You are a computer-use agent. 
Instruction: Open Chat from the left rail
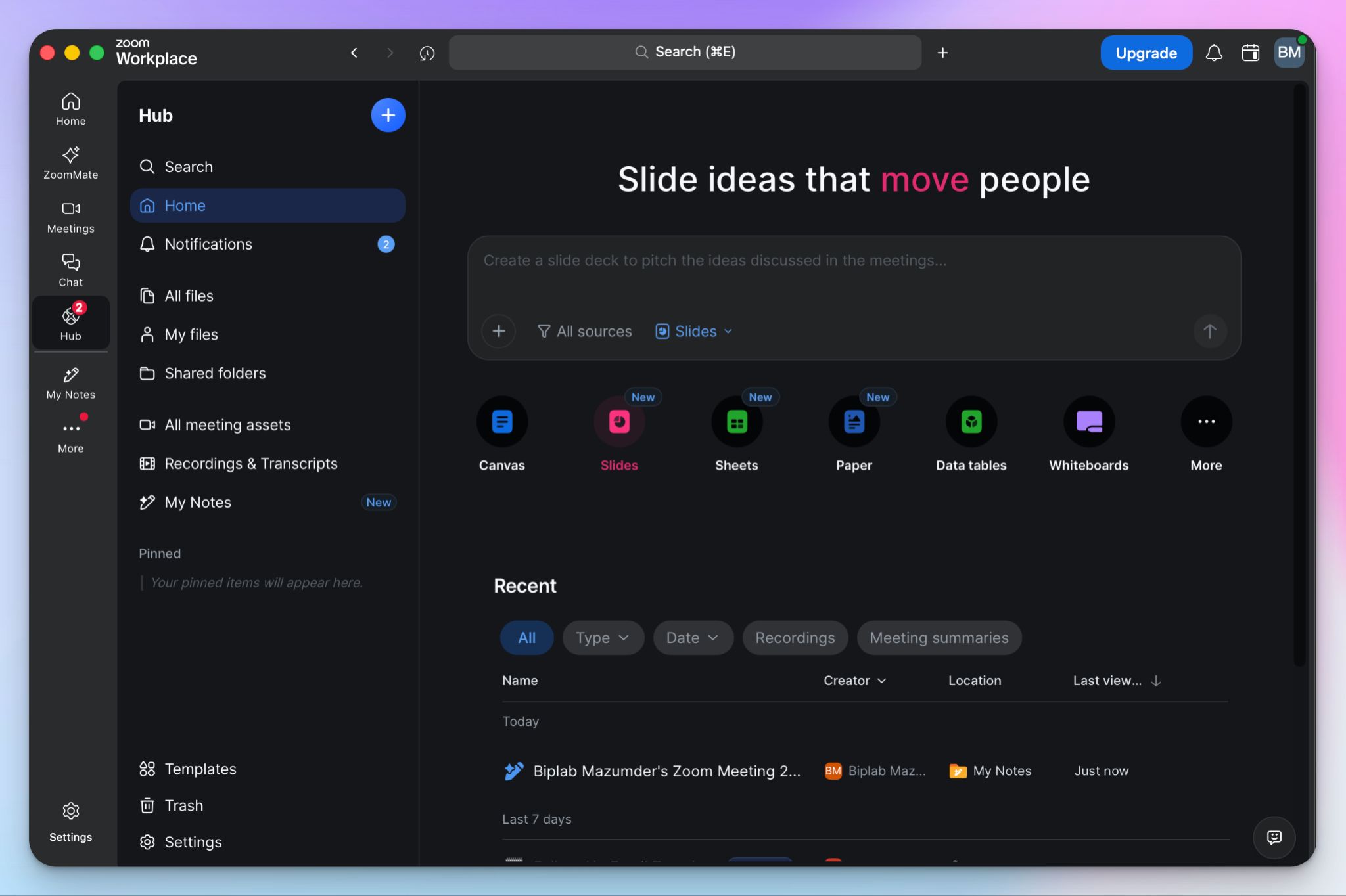click(70, 271)
